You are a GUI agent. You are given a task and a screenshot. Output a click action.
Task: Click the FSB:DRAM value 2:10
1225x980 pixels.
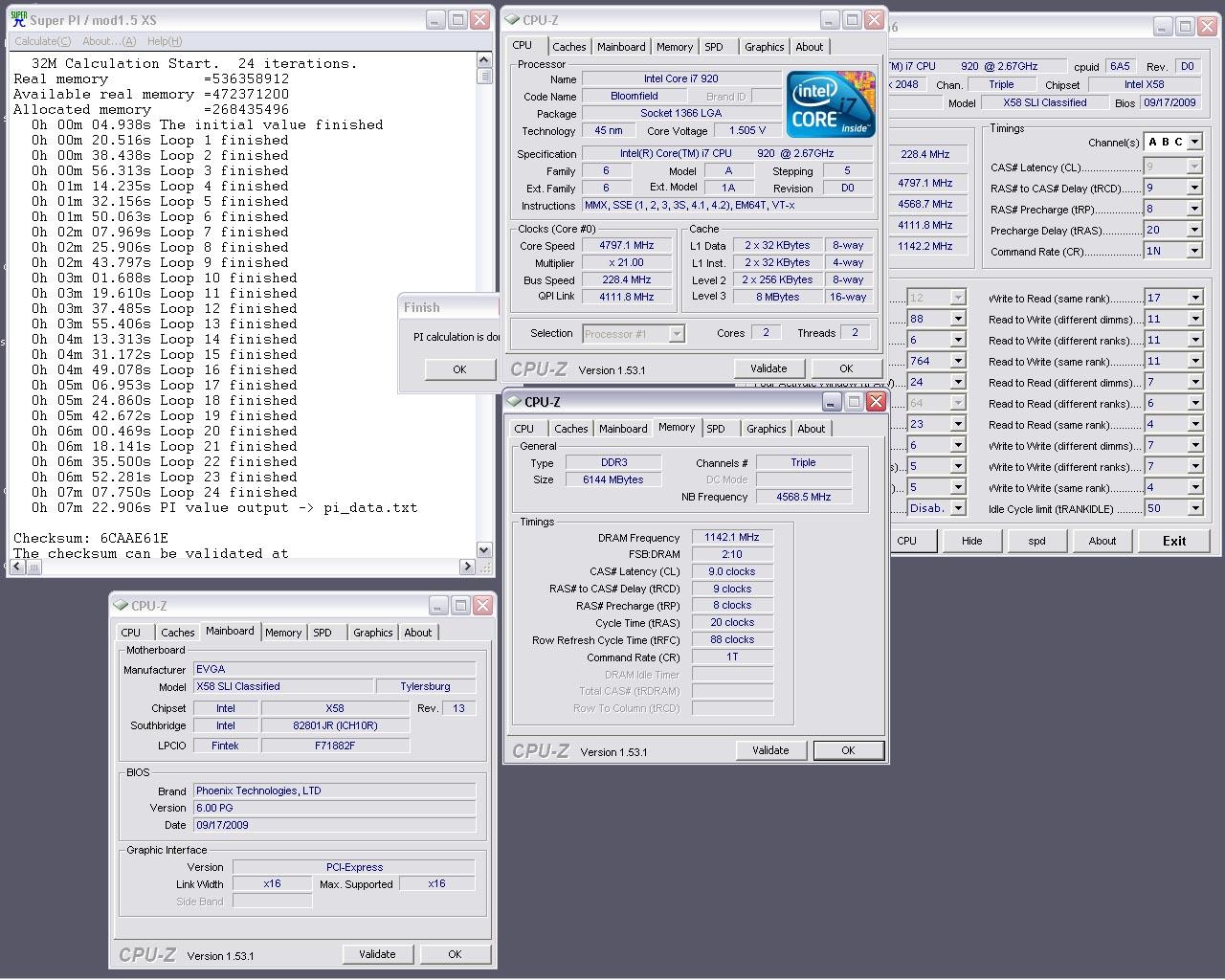732,554
